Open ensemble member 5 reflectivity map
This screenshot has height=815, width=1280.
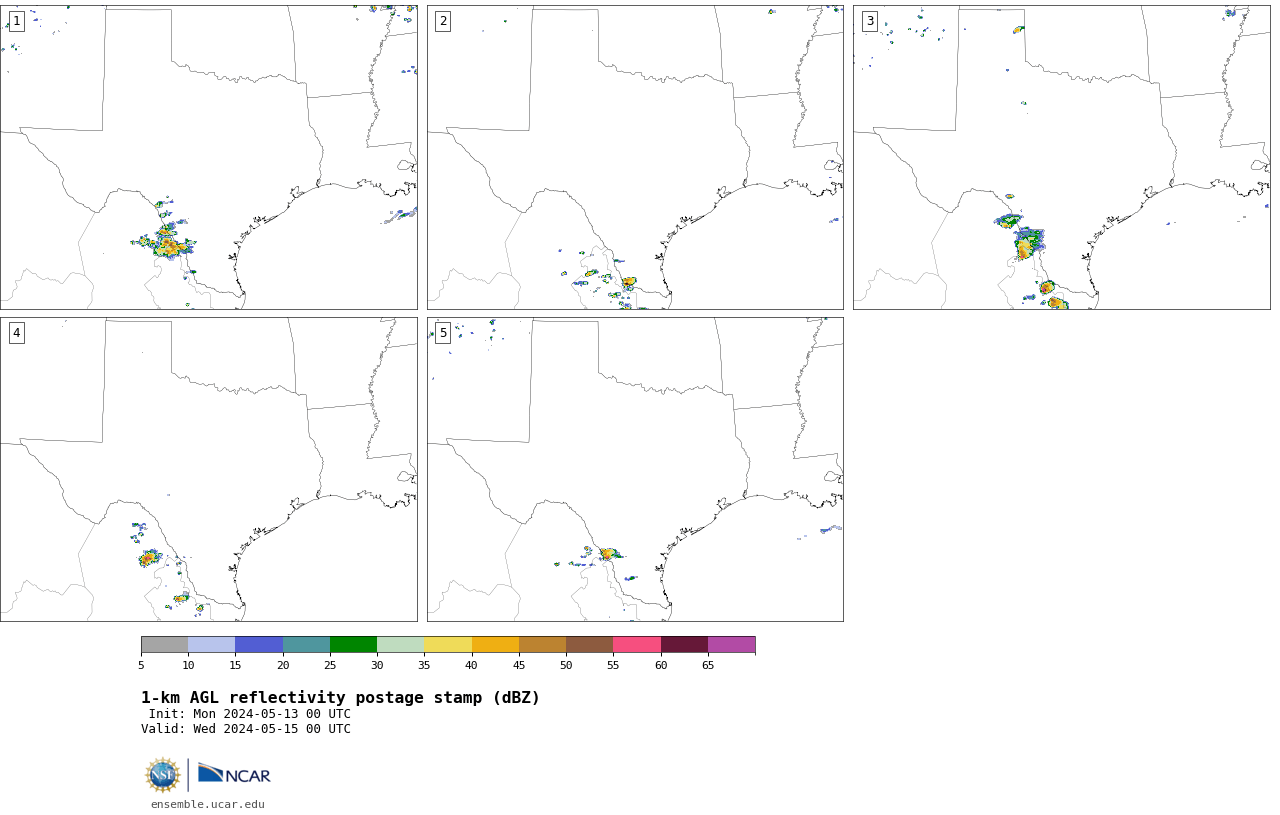pyautogui.click(x=635, y=469)
